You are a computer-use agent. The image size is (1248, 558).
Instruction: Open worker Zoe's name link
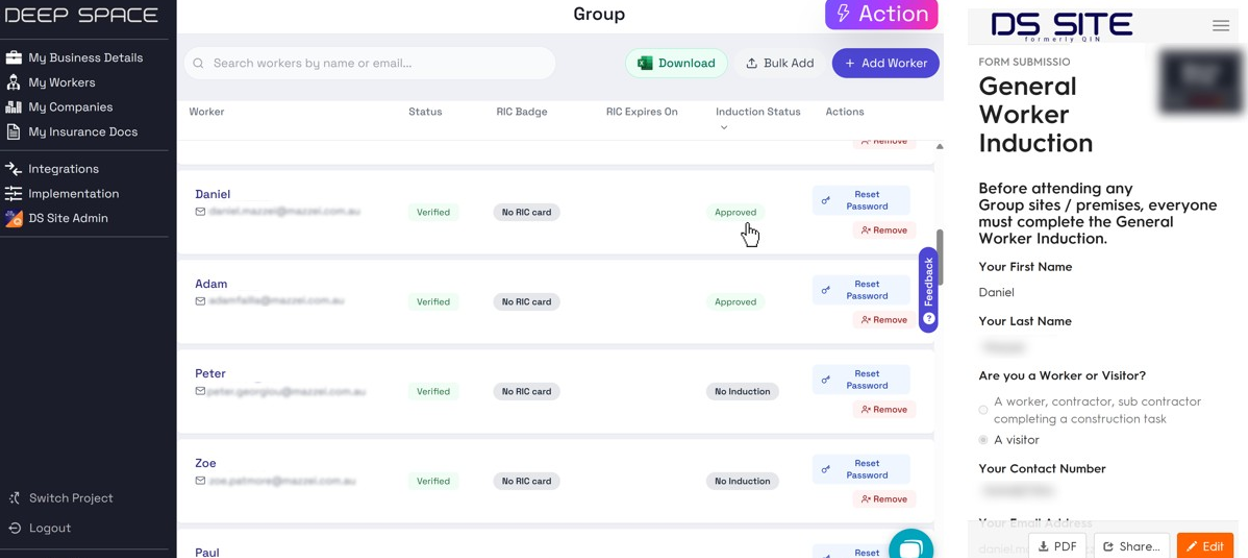[205, 463]
